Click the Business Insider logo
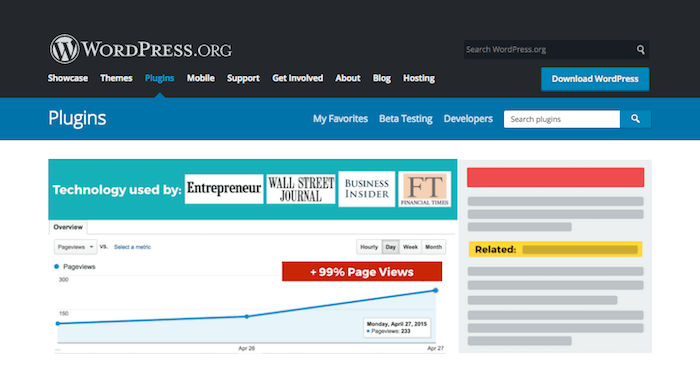700x365 pixels. (367, 189)
